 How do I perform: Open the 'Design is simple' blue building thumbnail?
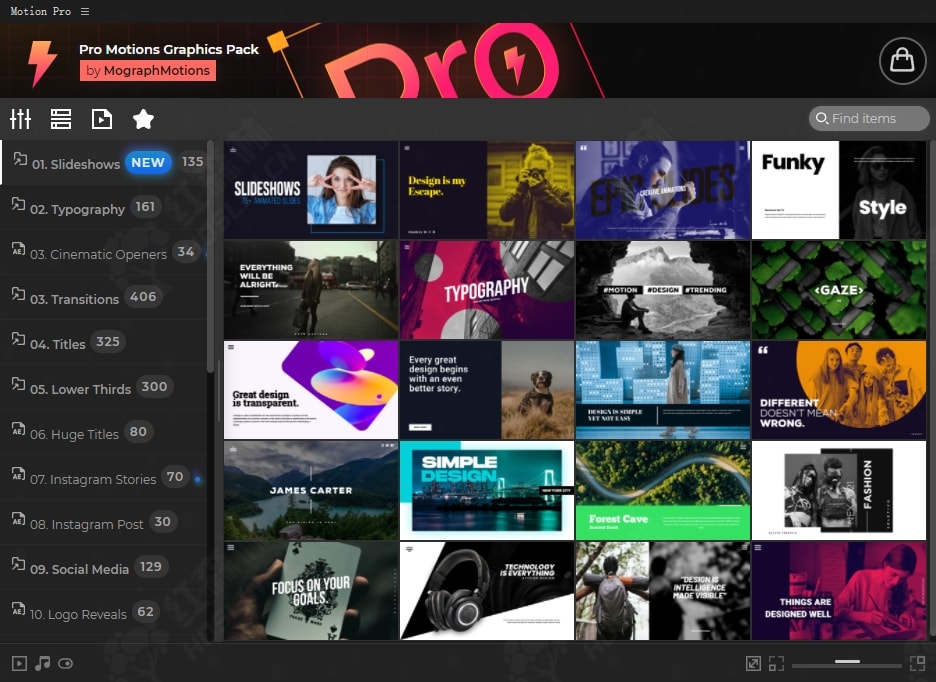point(663,390)
